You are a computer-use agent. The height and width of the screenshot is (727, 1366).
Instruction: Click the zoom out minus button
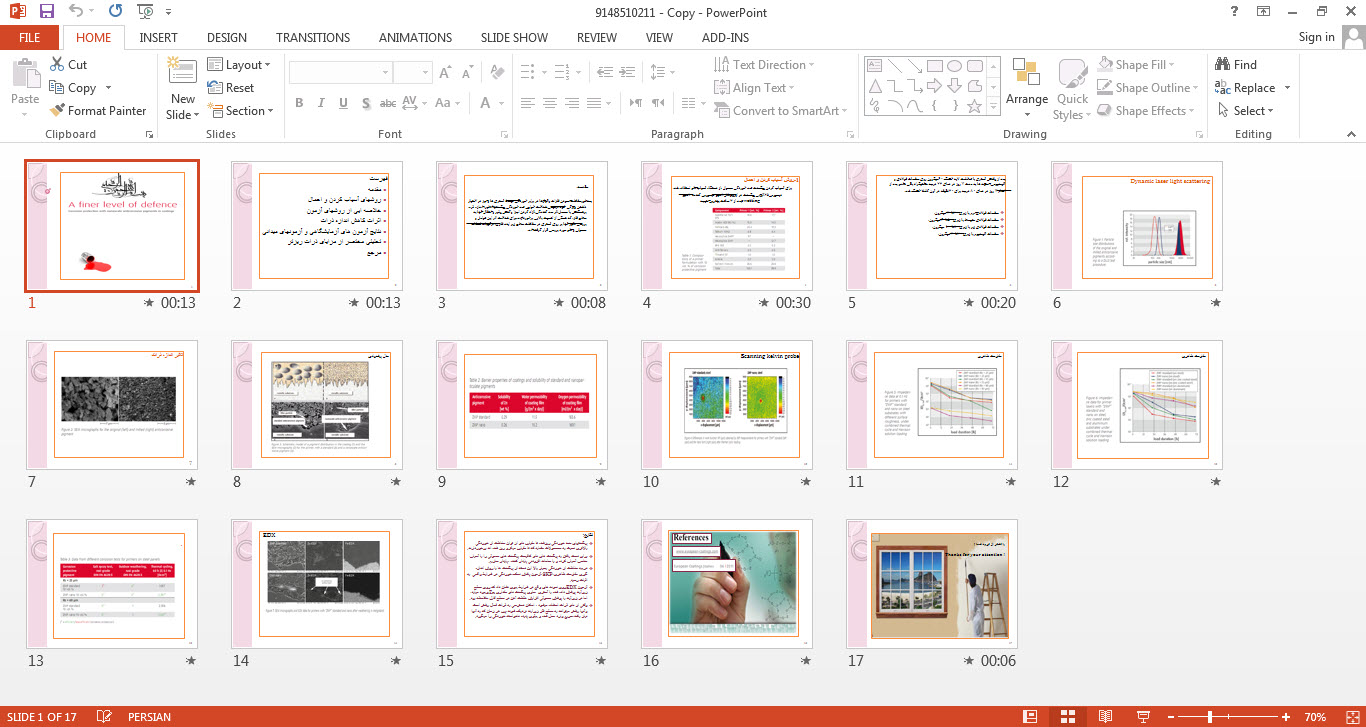coord(1170,717)
